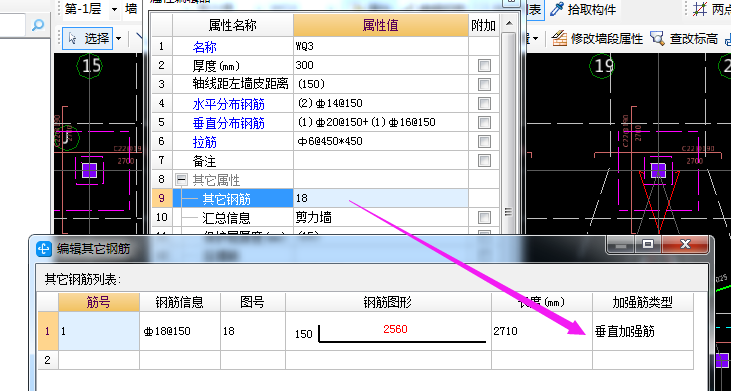Click the property panel vertical scrollbar thumb
The height and width of the screenshot is (391, 731).
click(x=509, y=133)
